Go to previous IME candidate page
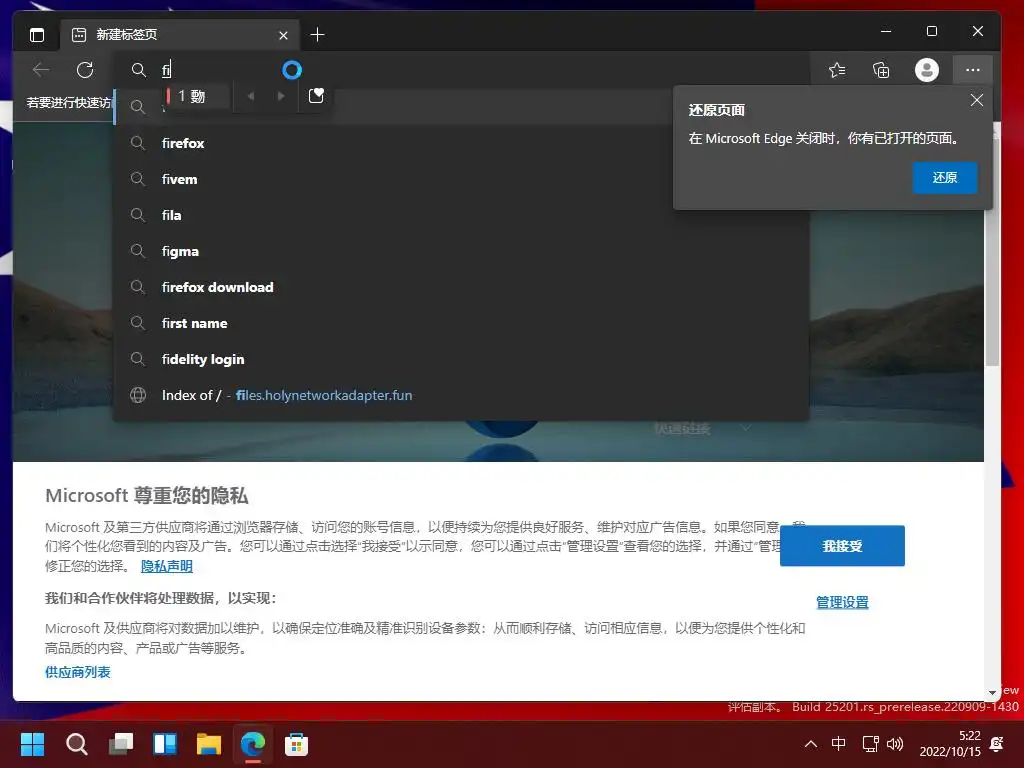 click(x=250, y=97)
